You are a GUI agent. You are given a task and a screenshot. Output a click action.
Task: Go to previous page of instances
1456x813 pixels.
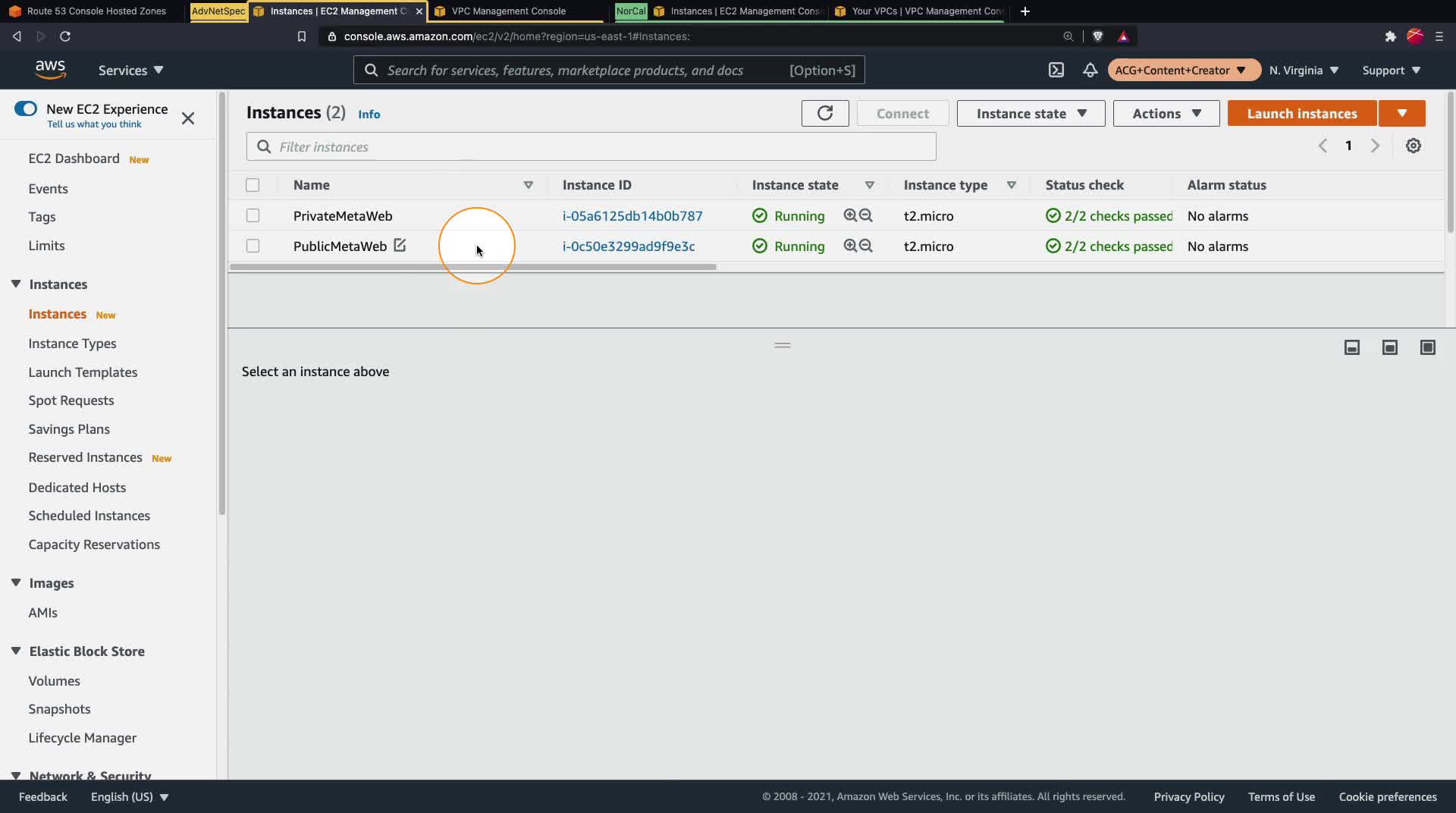(1323, 146)
